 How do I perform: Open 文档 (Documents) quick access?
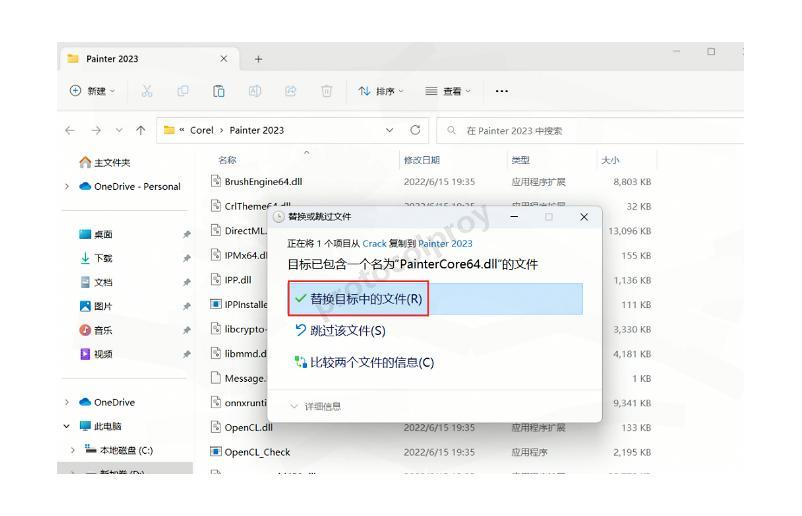[x=96, y=282]
